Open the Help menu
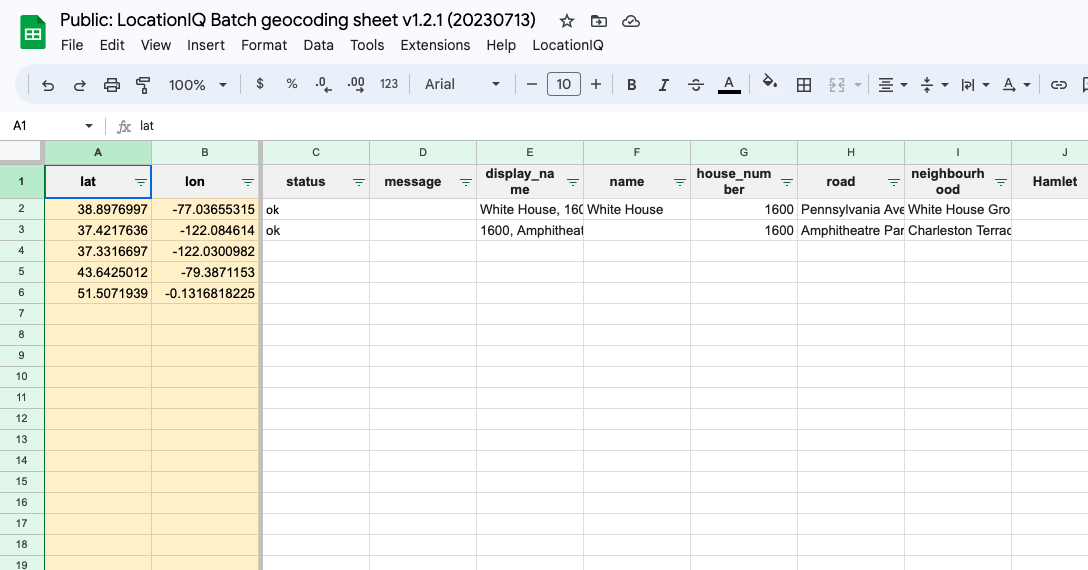1088x570 pixels. pos(501,45)
